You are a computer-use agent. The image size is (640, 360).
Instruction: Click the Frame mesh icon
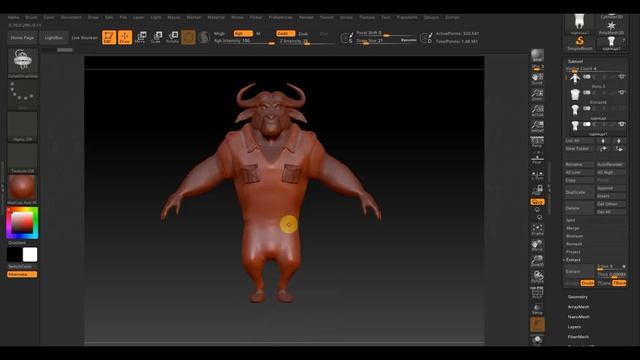537,230
